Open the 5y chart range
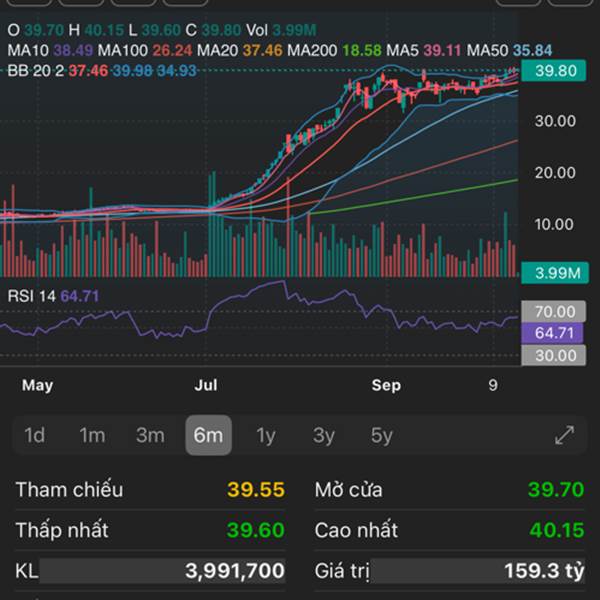Viewport: 600px width, 600px height. (x=381, y=435)
